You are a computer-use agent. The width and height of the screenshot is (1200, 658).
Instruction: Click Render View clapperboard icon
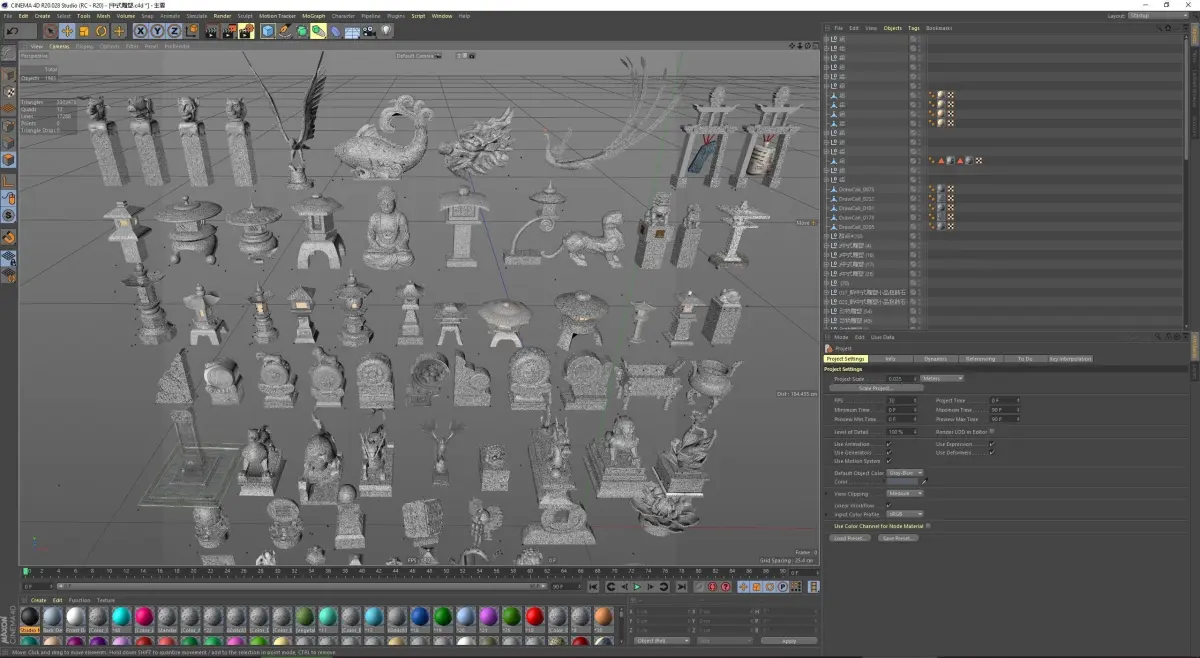tap(212, 31)
